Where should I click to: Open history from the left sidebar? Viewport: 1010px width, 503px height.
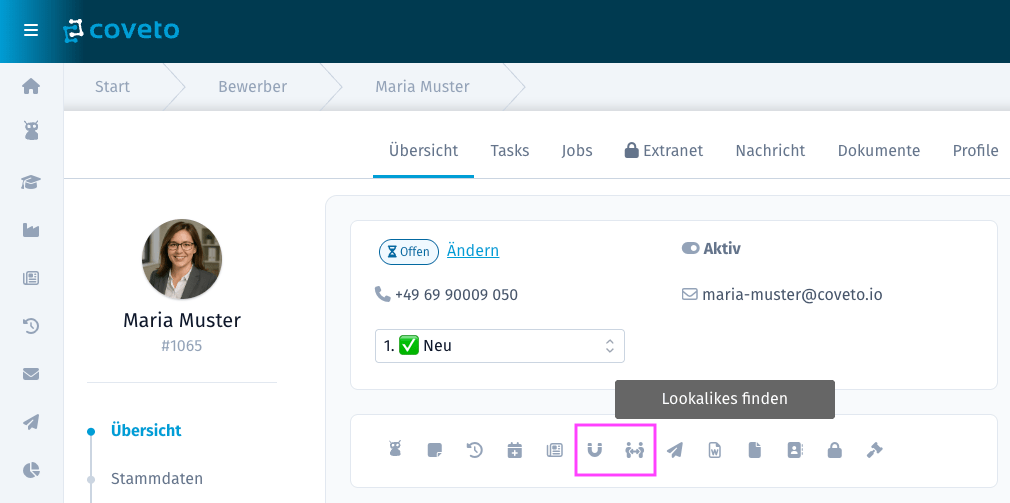pos(31,326)
